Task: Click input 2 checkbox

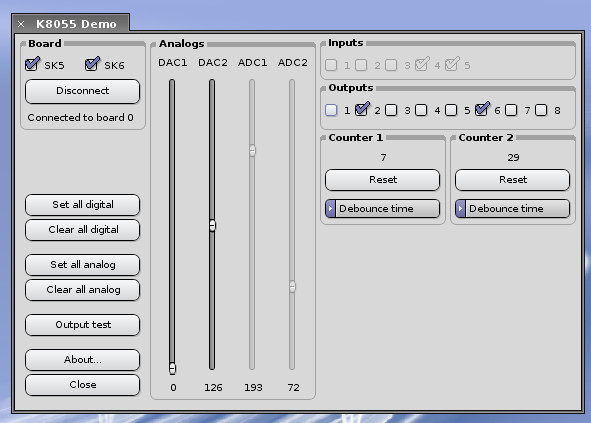Action: (x=361, y=65)
